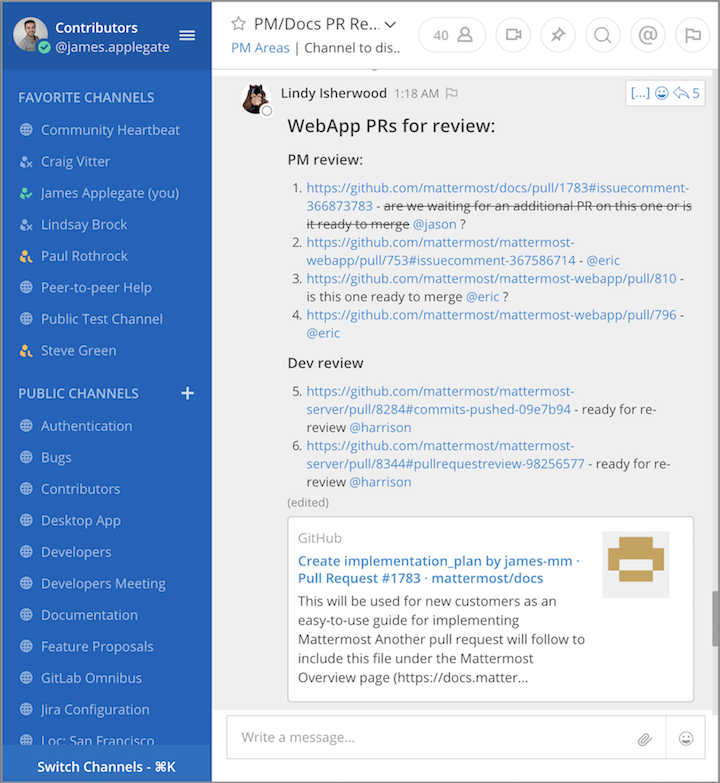Open the search icon
720x783 pixels.
[x=603, y=35]
